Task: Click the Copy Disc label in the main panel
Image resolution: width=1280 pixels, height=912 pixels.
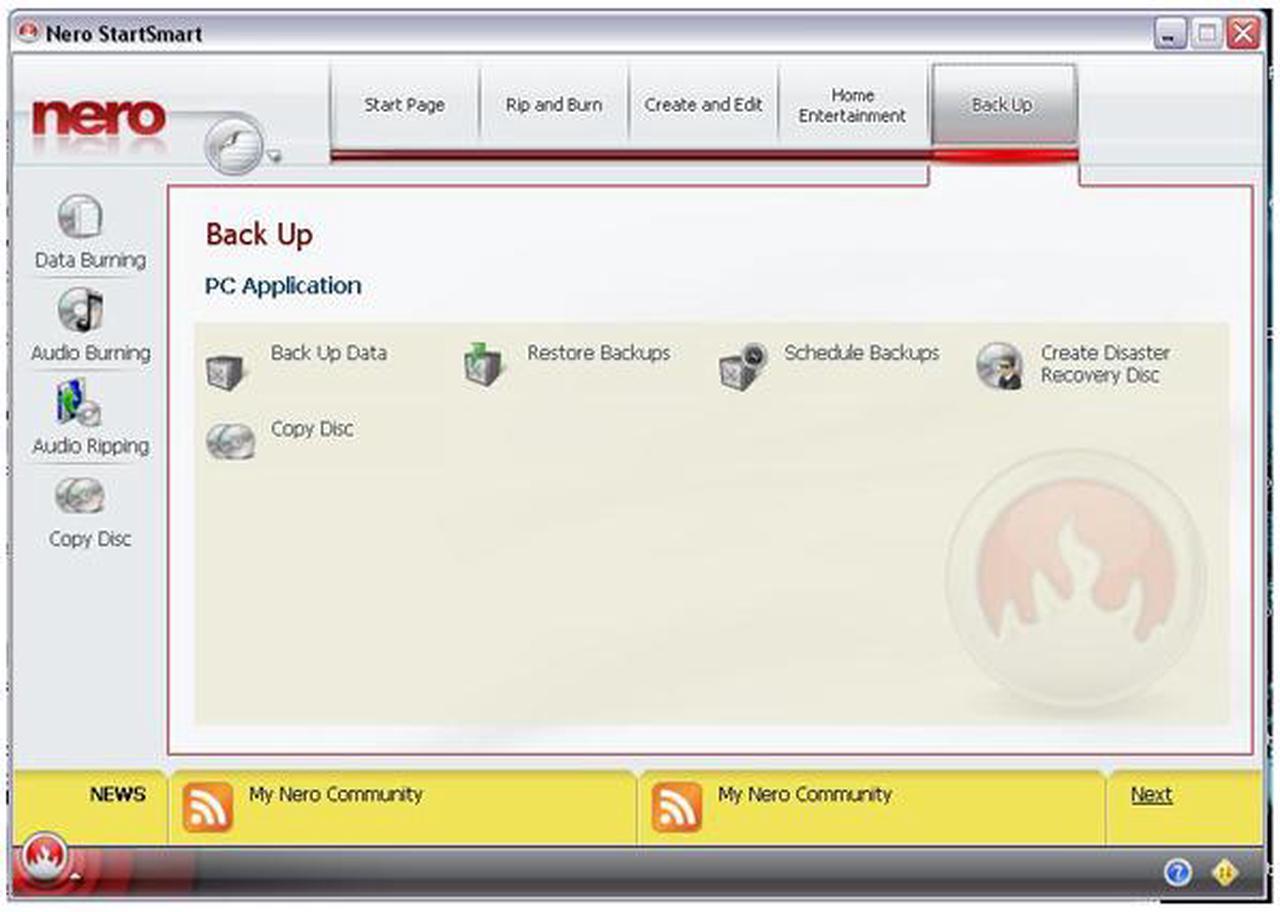Action: point(312,429)
